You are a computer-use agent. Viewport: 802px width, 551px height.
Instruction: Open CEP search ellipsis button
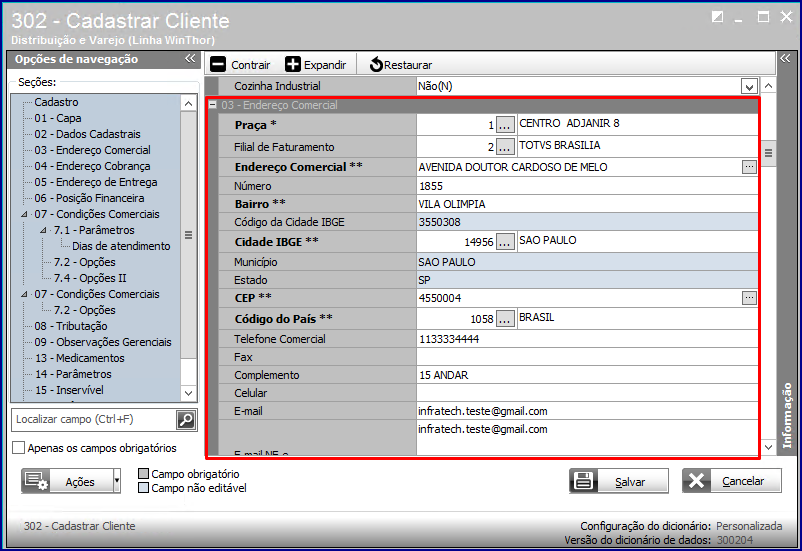coord(749,298)
